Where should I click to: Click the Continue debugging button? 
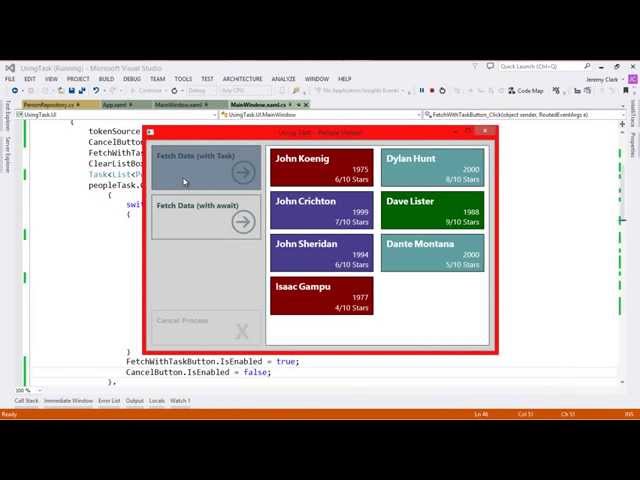tap(146, 90)
